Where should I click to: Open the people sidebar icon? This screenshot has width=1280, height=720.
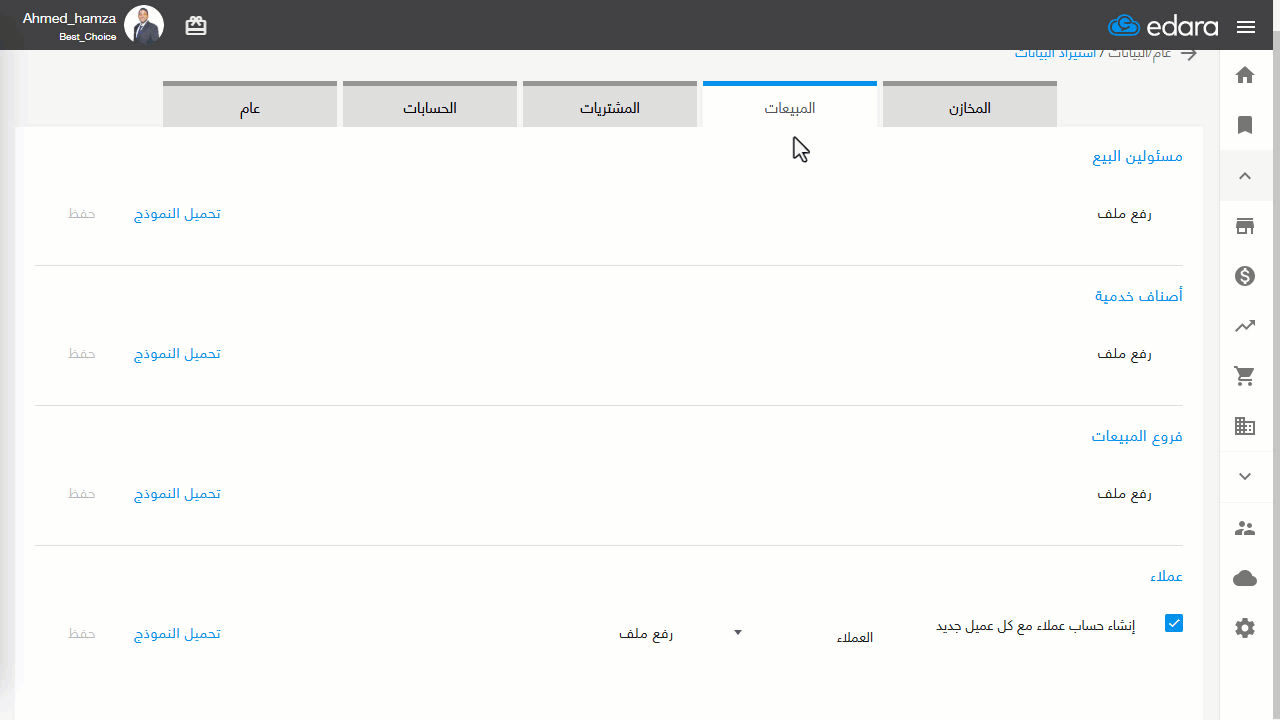tap(1245, 528)
